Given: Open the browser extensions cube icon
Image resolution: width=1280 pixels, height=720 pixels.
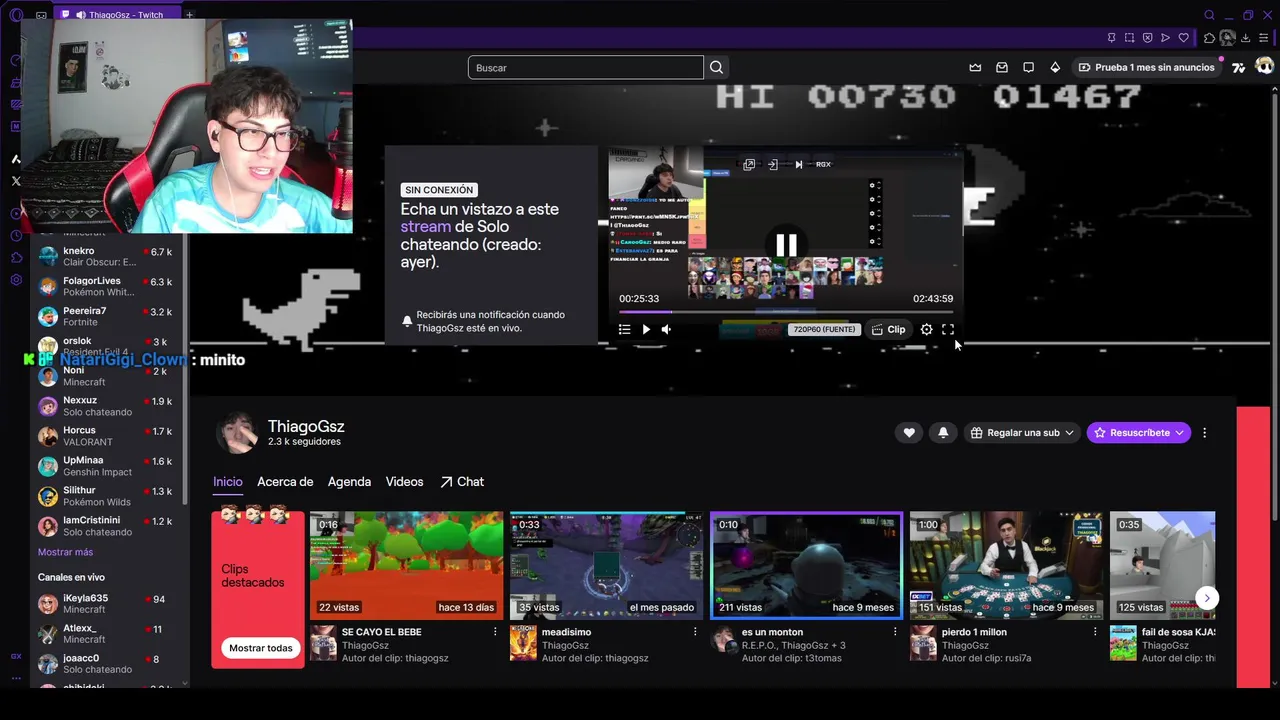Looking at the screenshot, I should pyautogui.click(x=1209, y=38).
